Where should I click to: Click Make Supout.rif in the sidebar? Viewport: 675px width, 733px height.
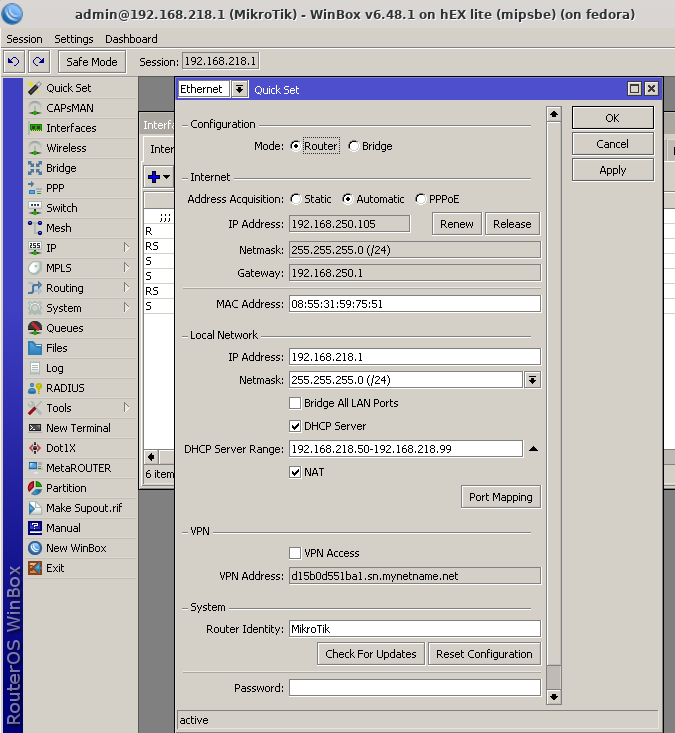click(80, 508)
